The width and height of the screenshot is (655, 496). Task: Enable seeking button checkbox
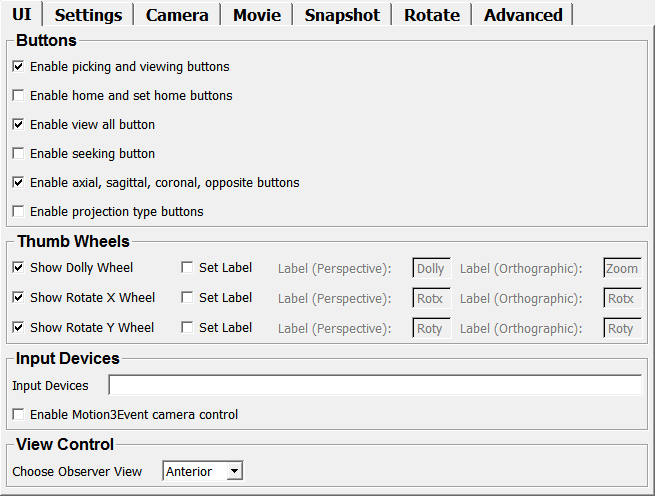coord(19,154)
